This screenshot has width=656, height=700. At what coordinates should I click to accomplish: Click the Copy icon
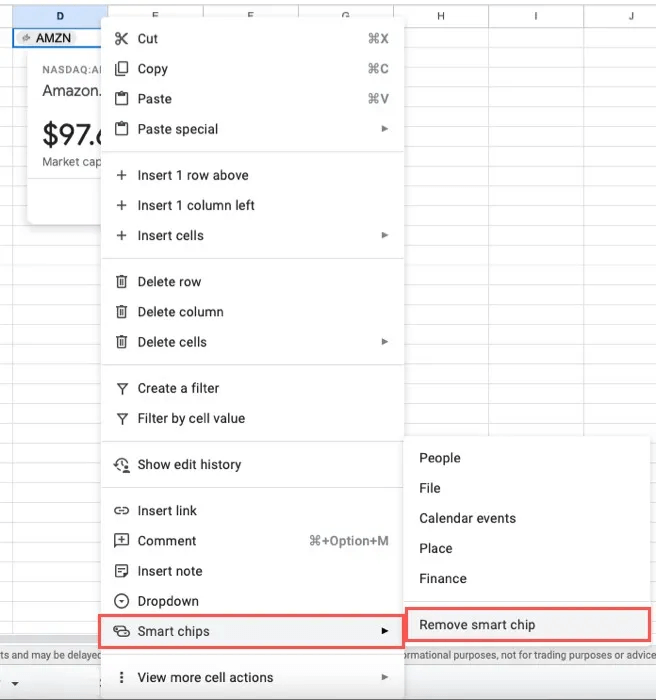pos(121,69)
